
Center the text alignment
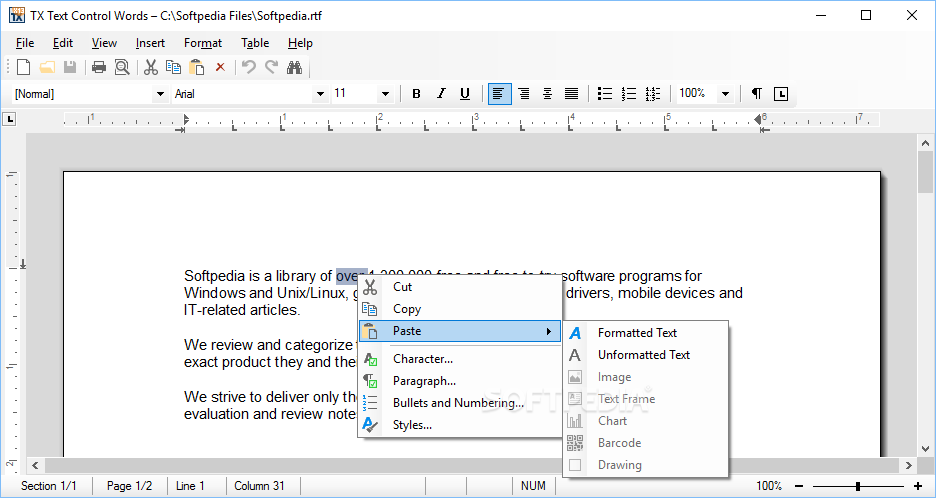point(547,94)
